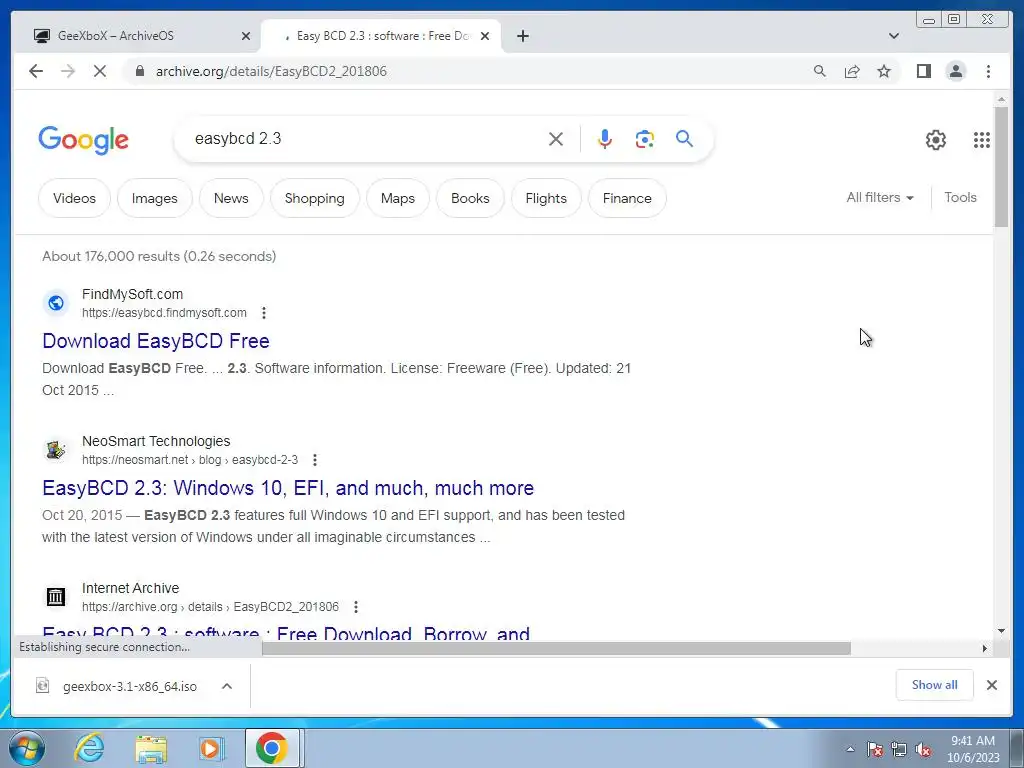This screenshot has height=768, width=1024.
Task: Open the Action Center flag tray icon
Action: point(874,749)
